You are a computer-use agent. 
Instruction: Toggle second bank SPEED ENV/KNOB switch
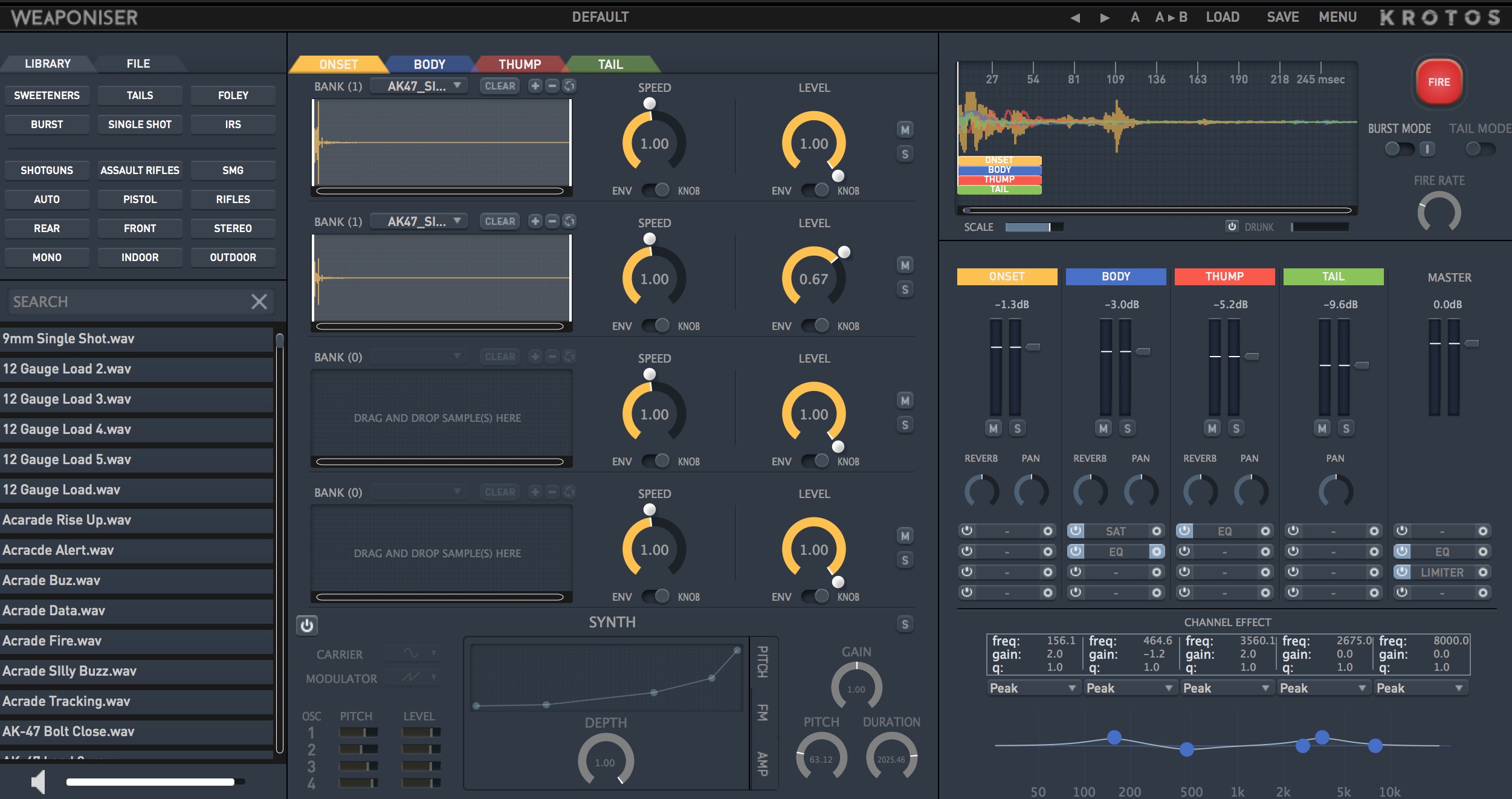coord(656,326)
